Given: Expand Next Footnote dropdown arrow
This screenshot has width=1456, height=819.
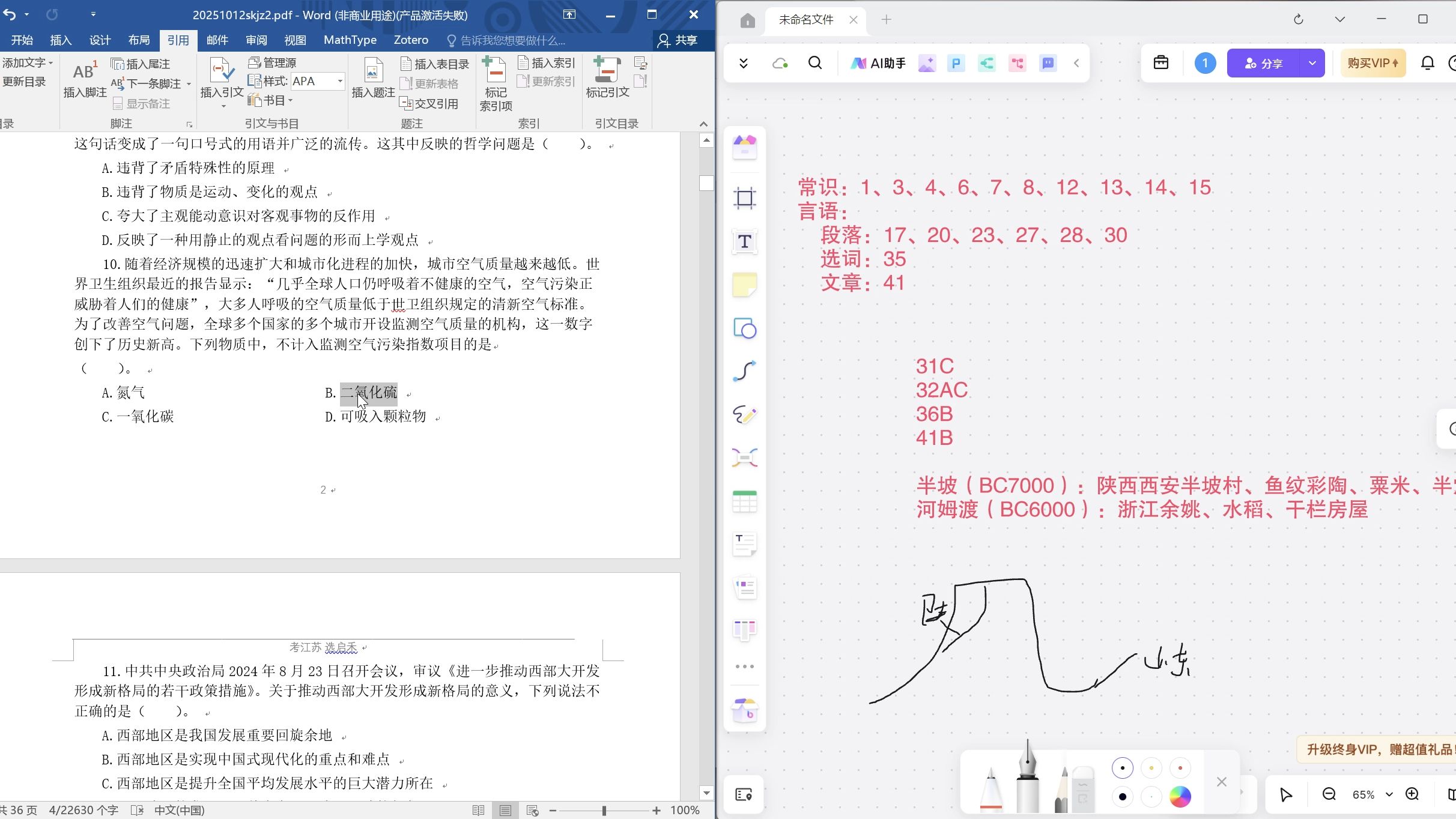Looking at the screenshot, I should pyautogui.click(x=189, y=84).
